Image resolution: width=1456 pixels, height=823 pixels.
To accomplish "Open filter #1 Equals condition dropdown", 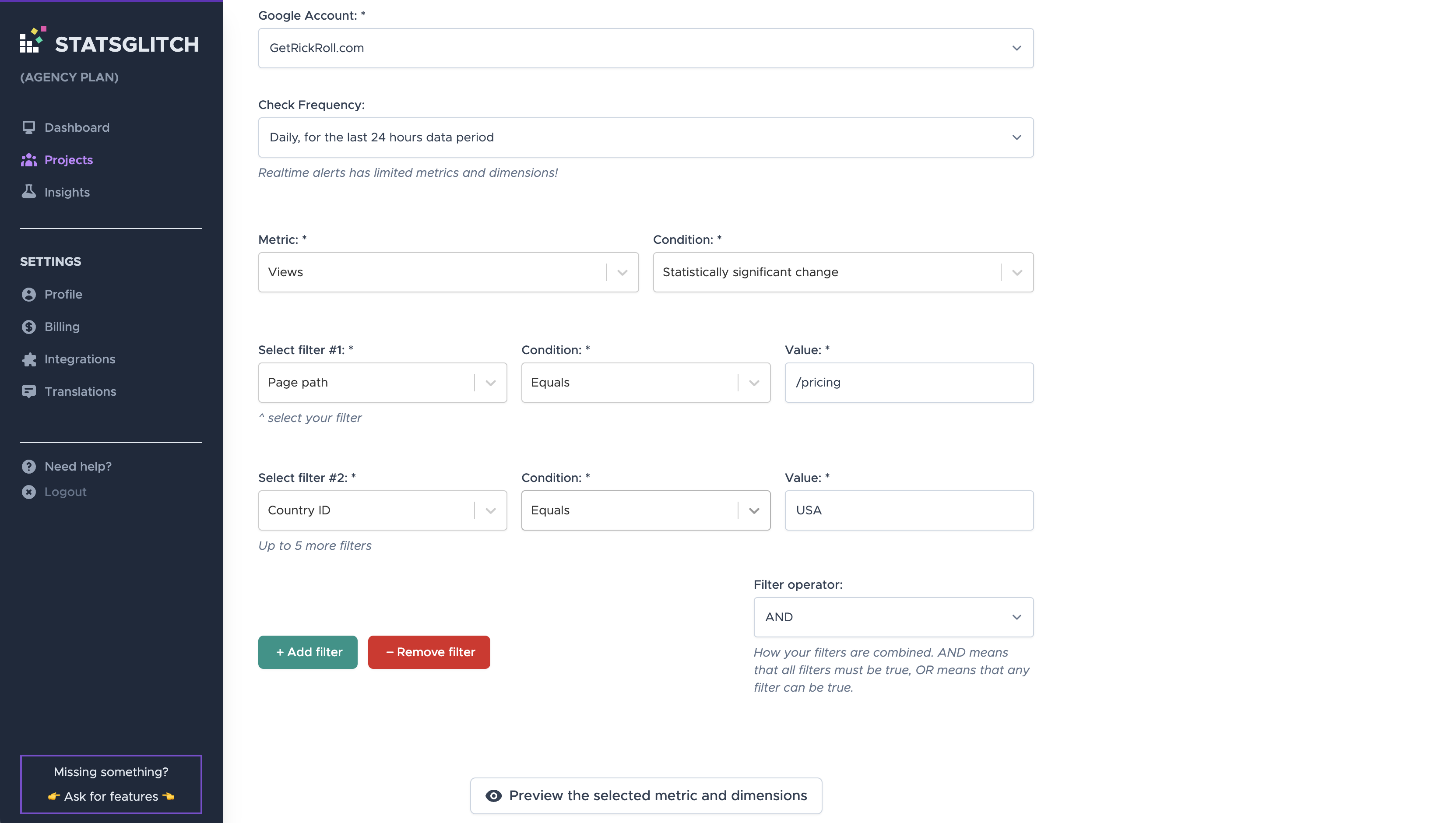I will click(645, 383).
